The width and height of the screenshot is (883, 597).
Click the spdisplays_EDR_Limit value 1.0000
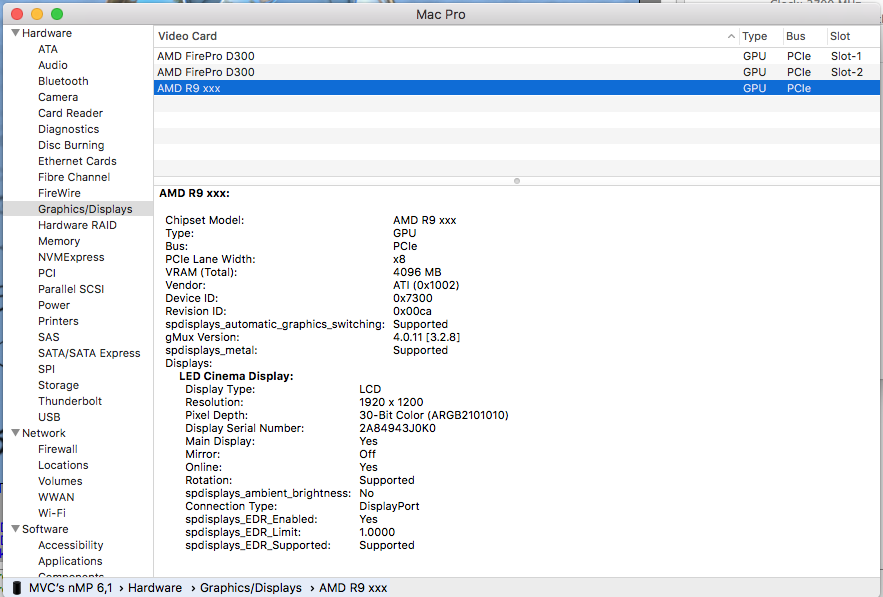click(x=377, y=532)
